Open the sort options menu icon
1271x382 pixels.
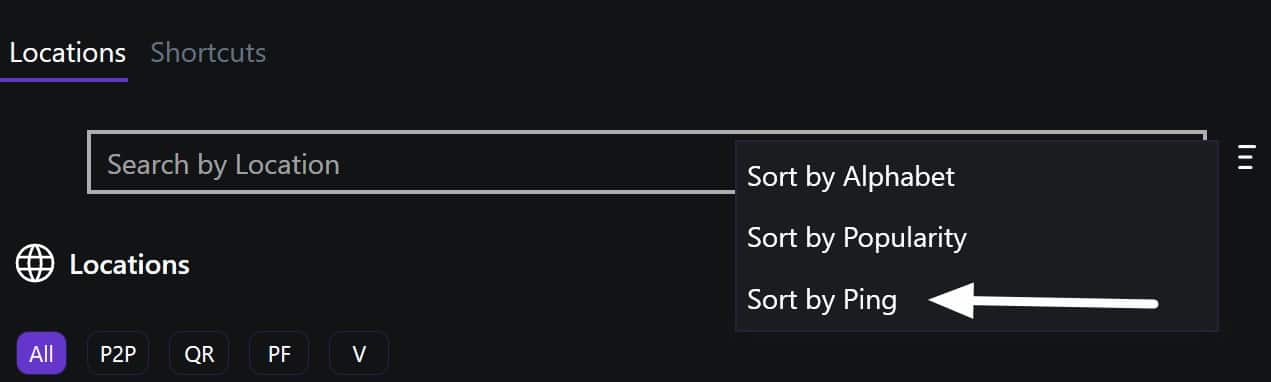(x=1246, y=158)
